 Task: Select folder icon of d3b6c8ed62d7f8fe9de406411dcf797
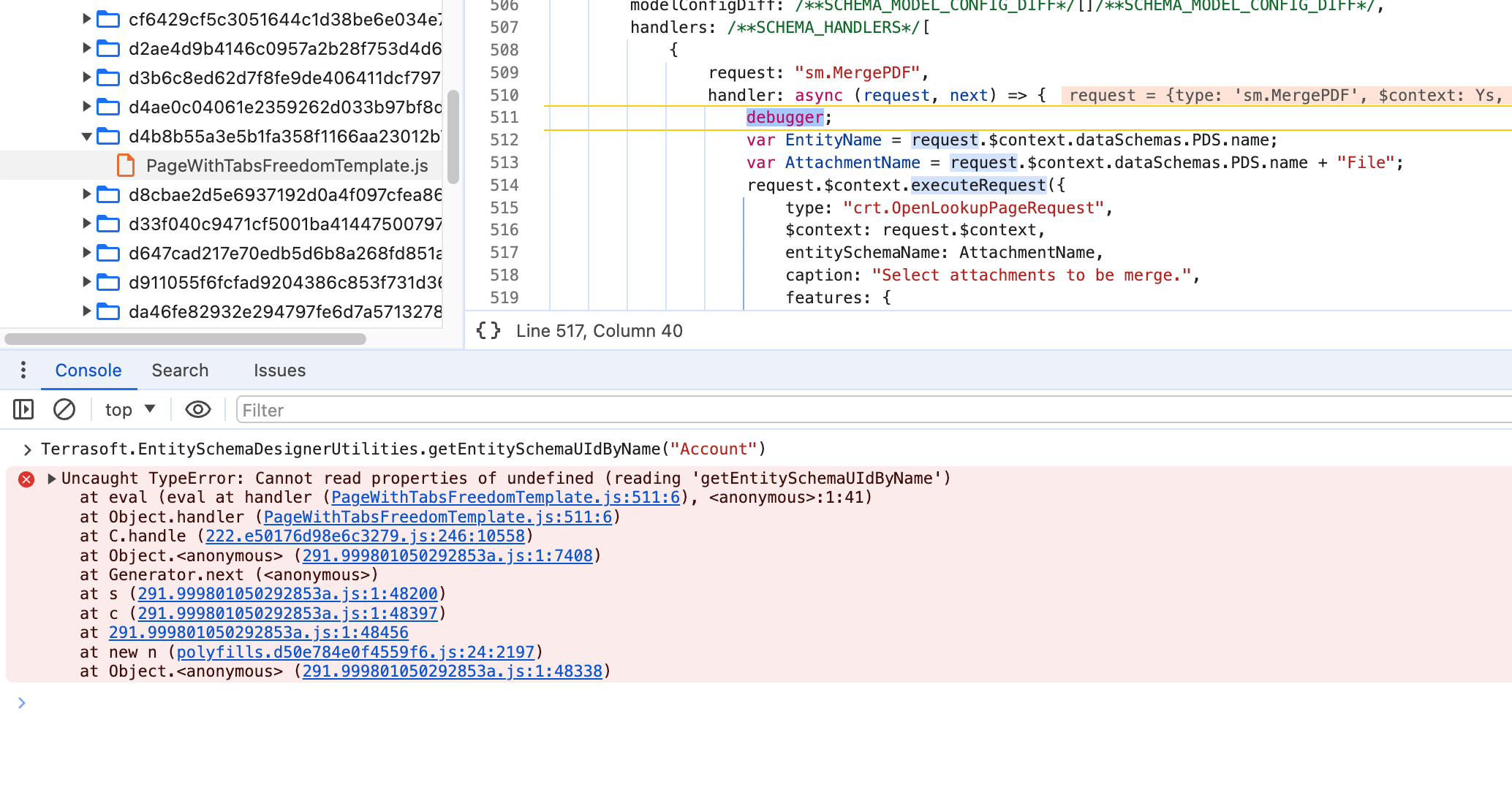[x=109, y=77]
